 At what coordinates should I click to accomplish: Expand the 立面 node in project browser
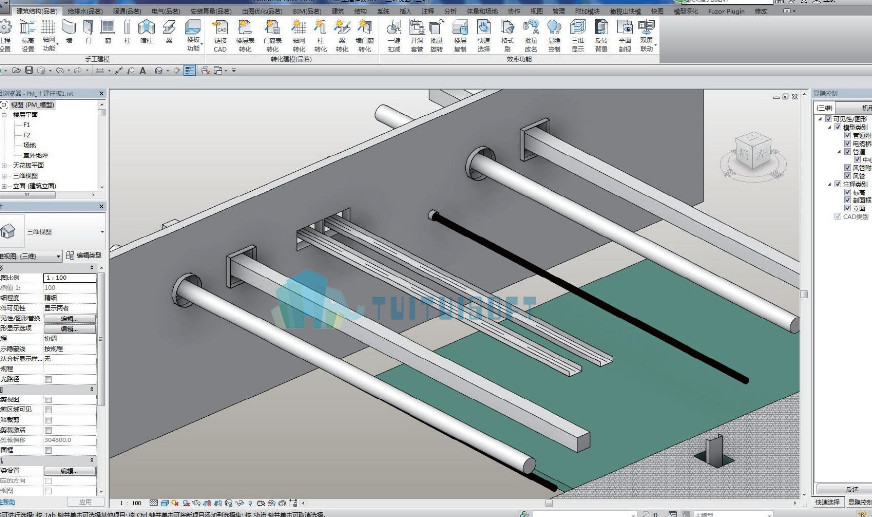(4, 186)
